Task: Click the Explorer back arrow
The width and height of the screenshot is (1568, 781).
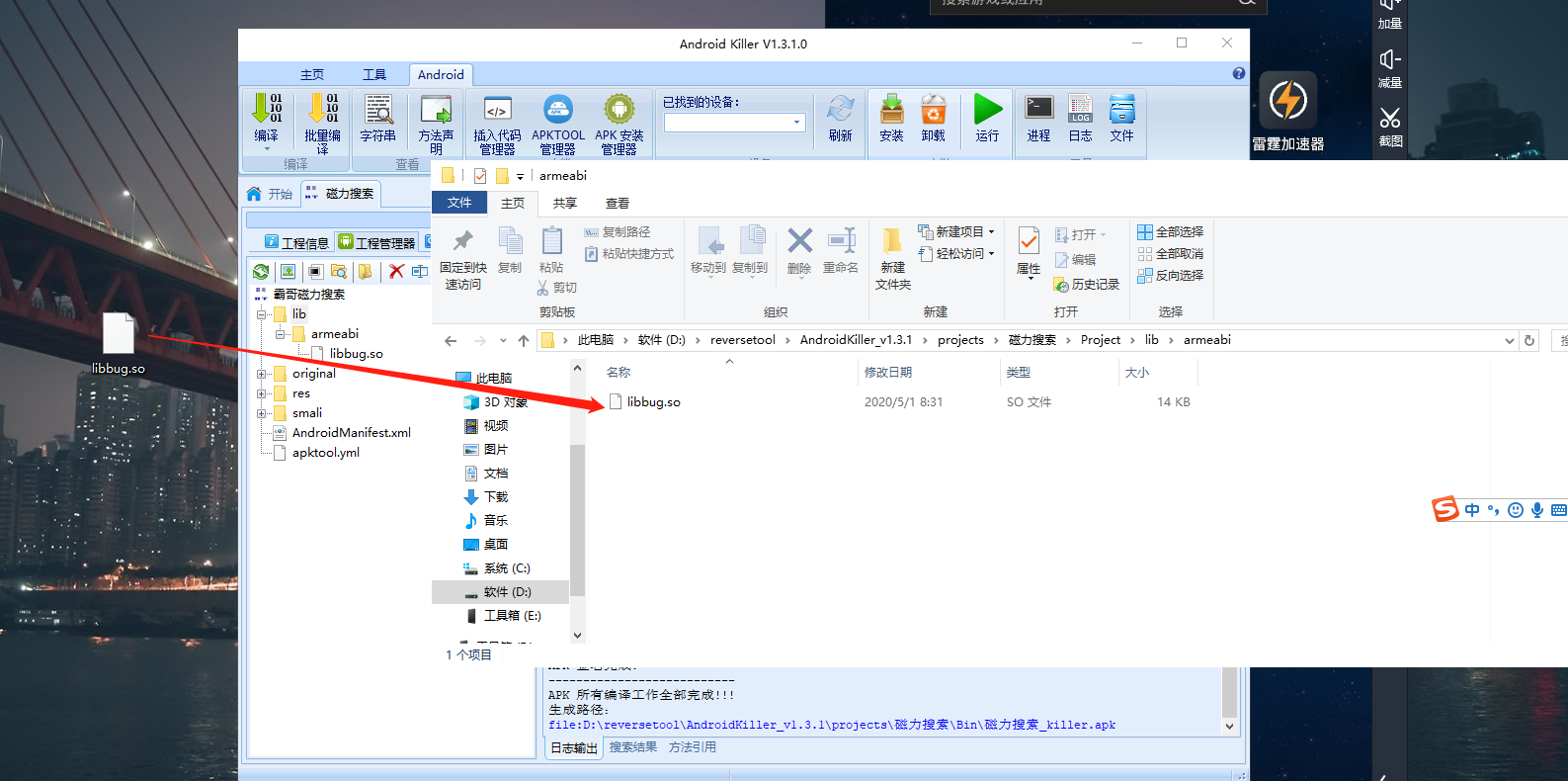Action: (451, 340)
